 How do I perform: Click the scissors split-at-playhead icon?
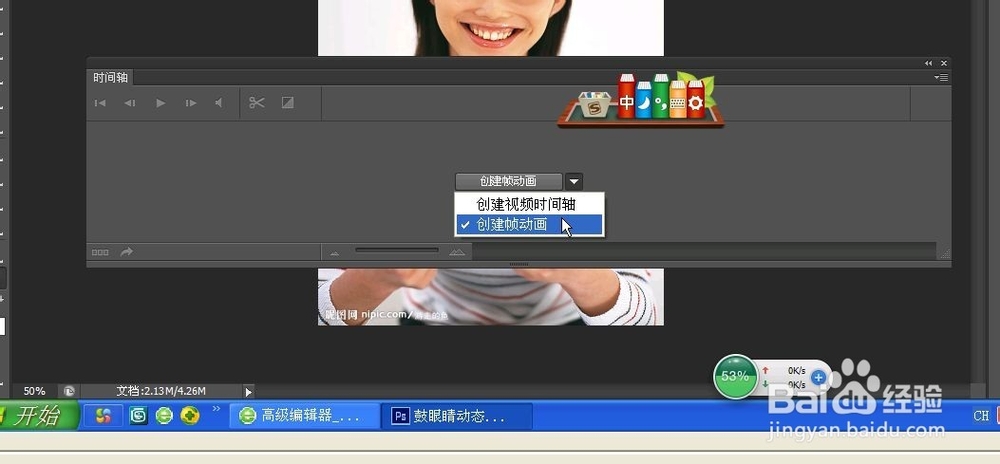(256, 103)
